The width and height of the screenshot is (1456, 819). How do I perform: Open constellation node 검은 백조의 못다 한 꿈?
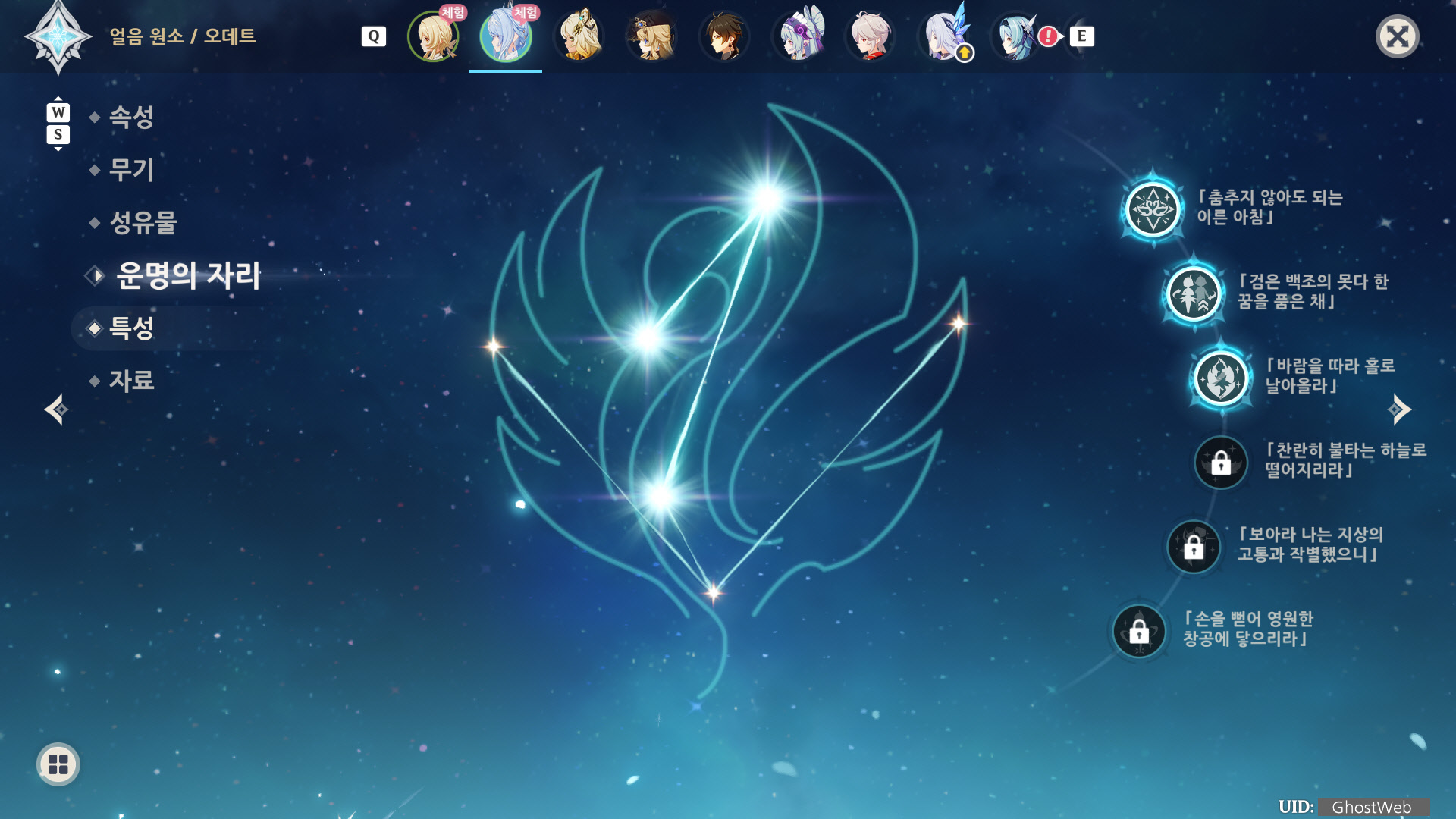pos(1194,293)
